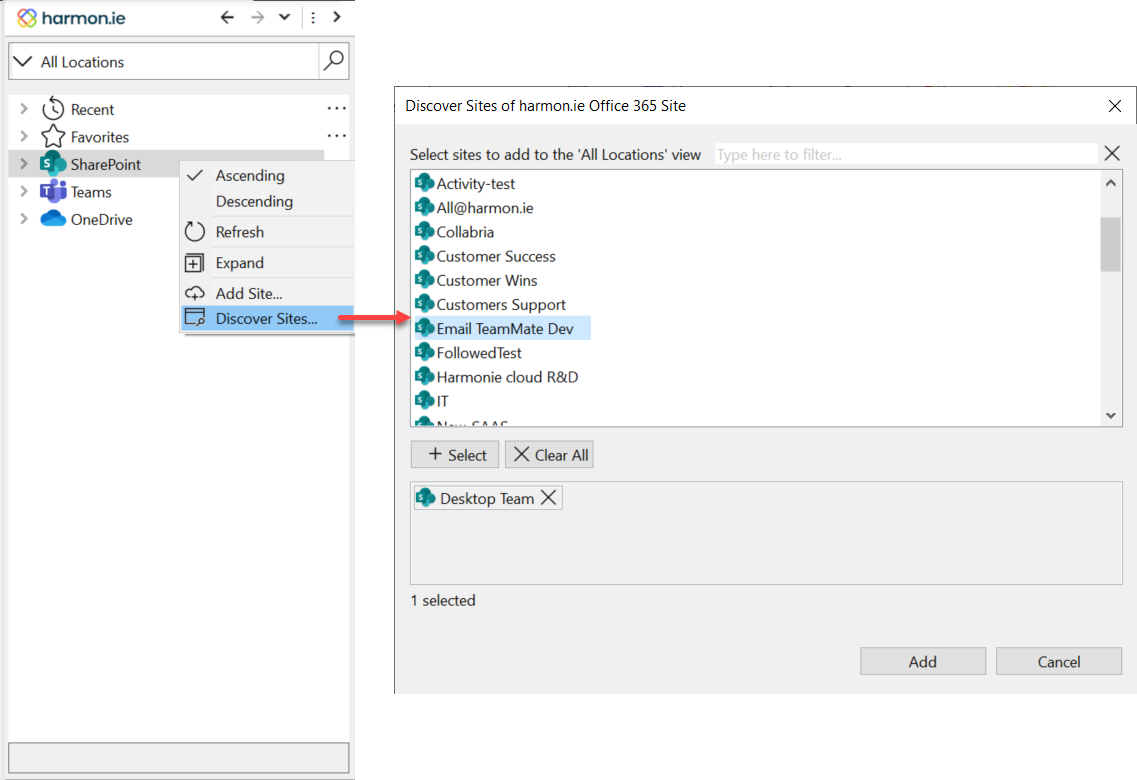Click the site list scroll up arrow

click(1110, 183)
